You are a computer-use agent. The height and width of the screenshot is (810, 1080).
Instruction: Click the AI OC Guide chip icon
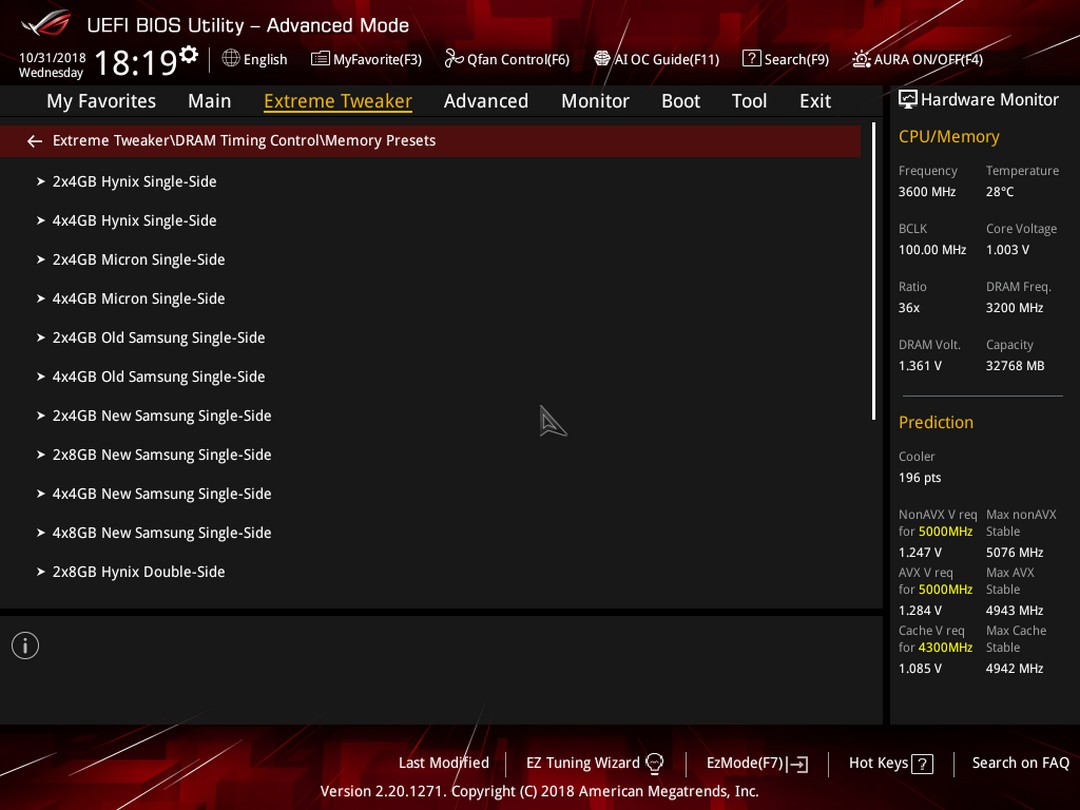[602, 59]
